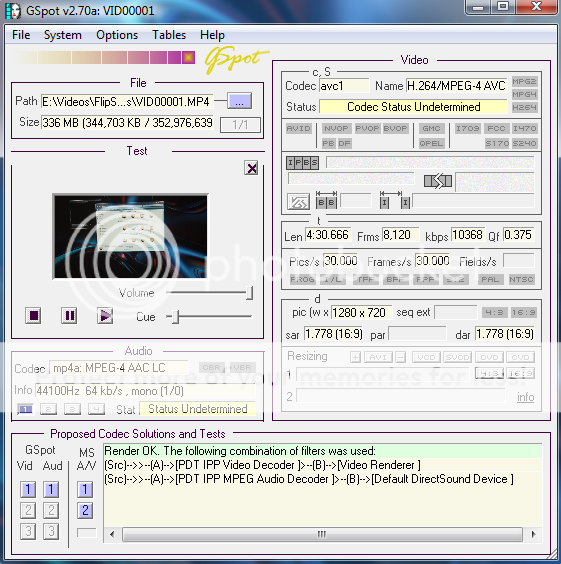Click the MPG4 indicator
This screenshot has width=561, height=564.
pyautogui.click(x=524, y=95)
